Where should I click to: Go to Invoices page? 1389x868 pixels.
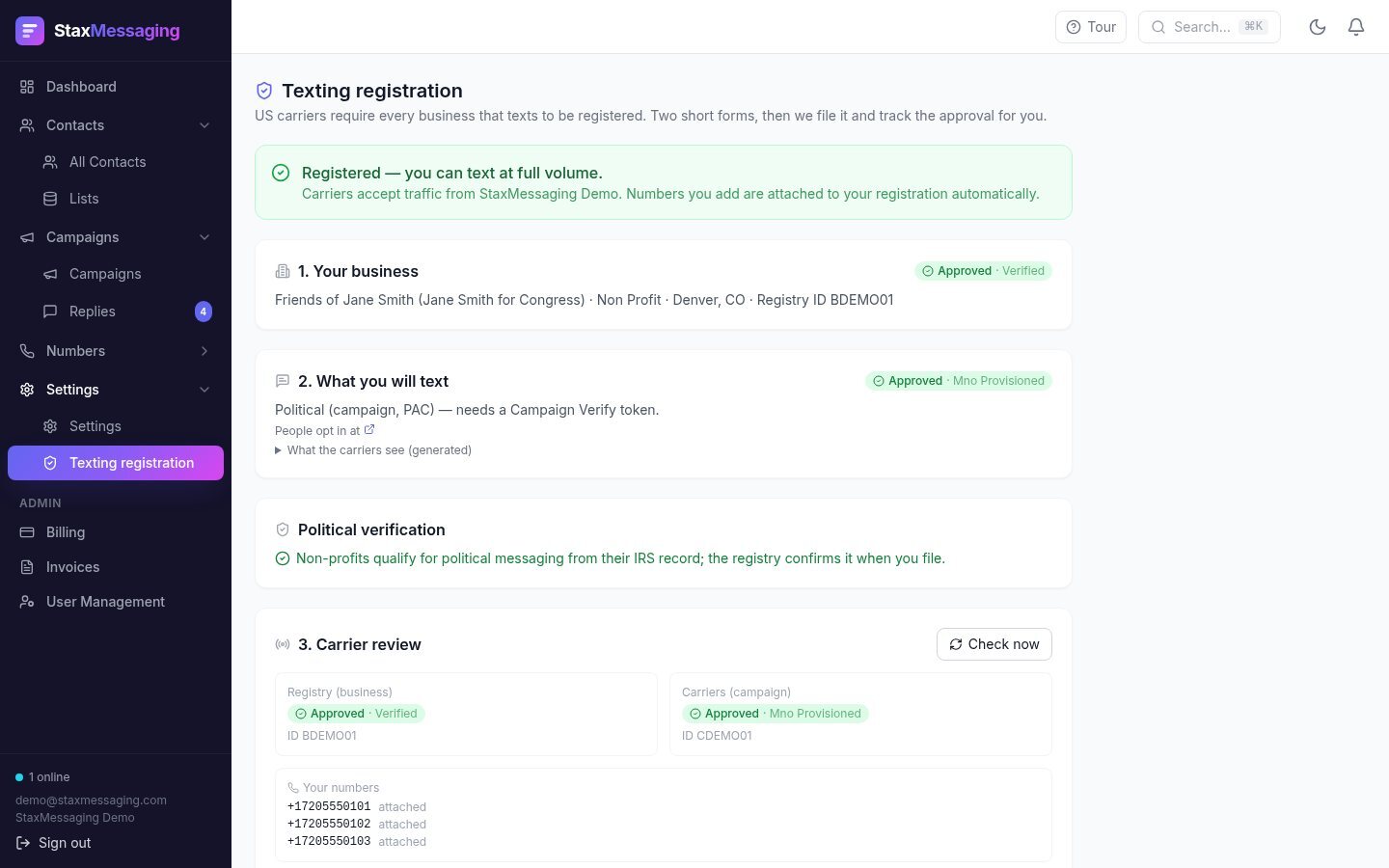[116, 567]
